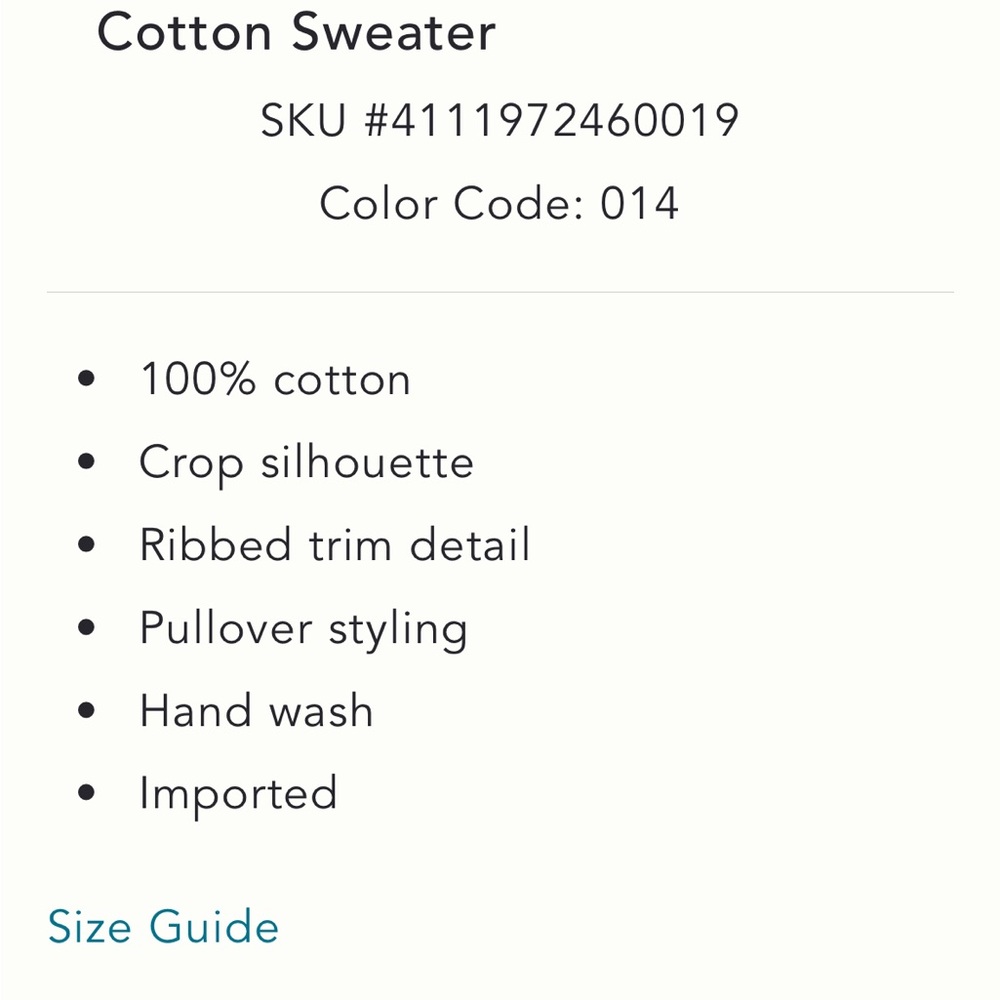The width and height of the screenshot is (1000, 1000).
Task: Click the Hand wash care item
Action: pyautogui.click(x=256, y=710)
